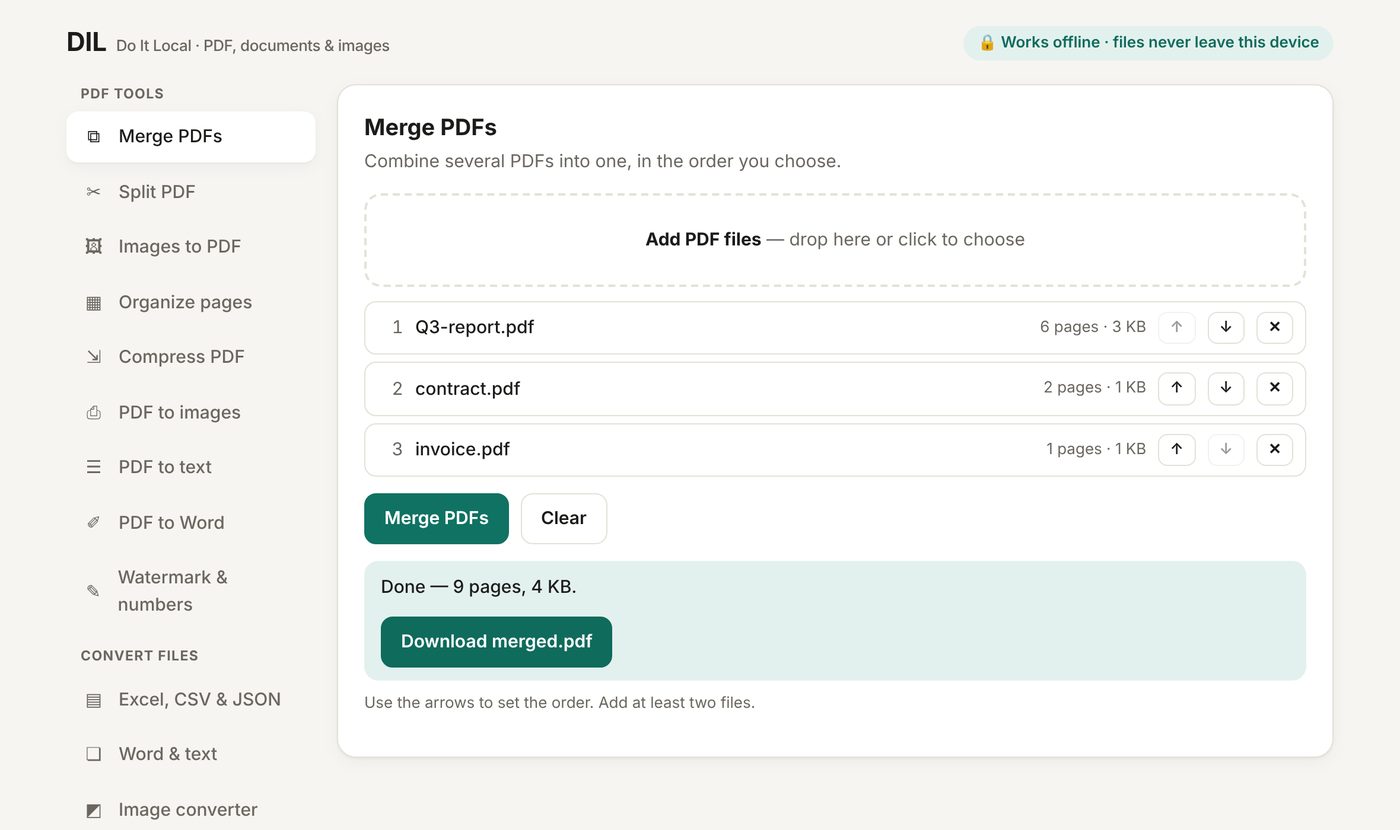The width and height of the screenshot is (1400, 830).
Task: Click the Add PDF files drop zone
Action: [835, 240]
